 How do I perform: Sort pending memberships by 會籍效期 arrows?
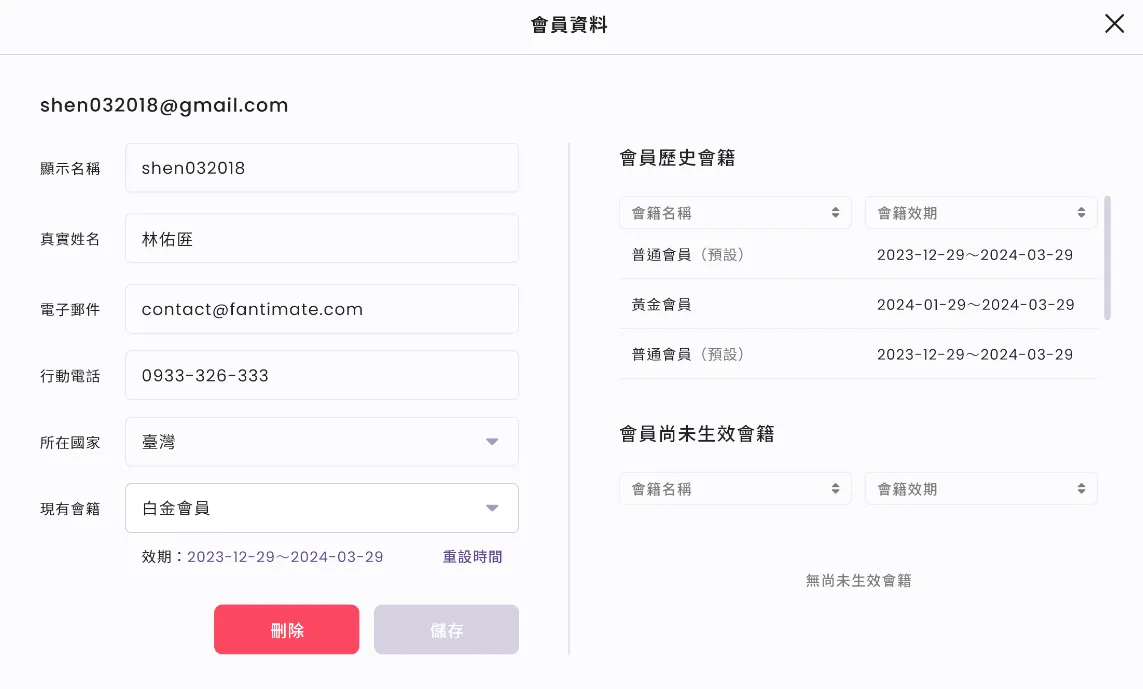pyautogui.click(x=1081, y=488)
